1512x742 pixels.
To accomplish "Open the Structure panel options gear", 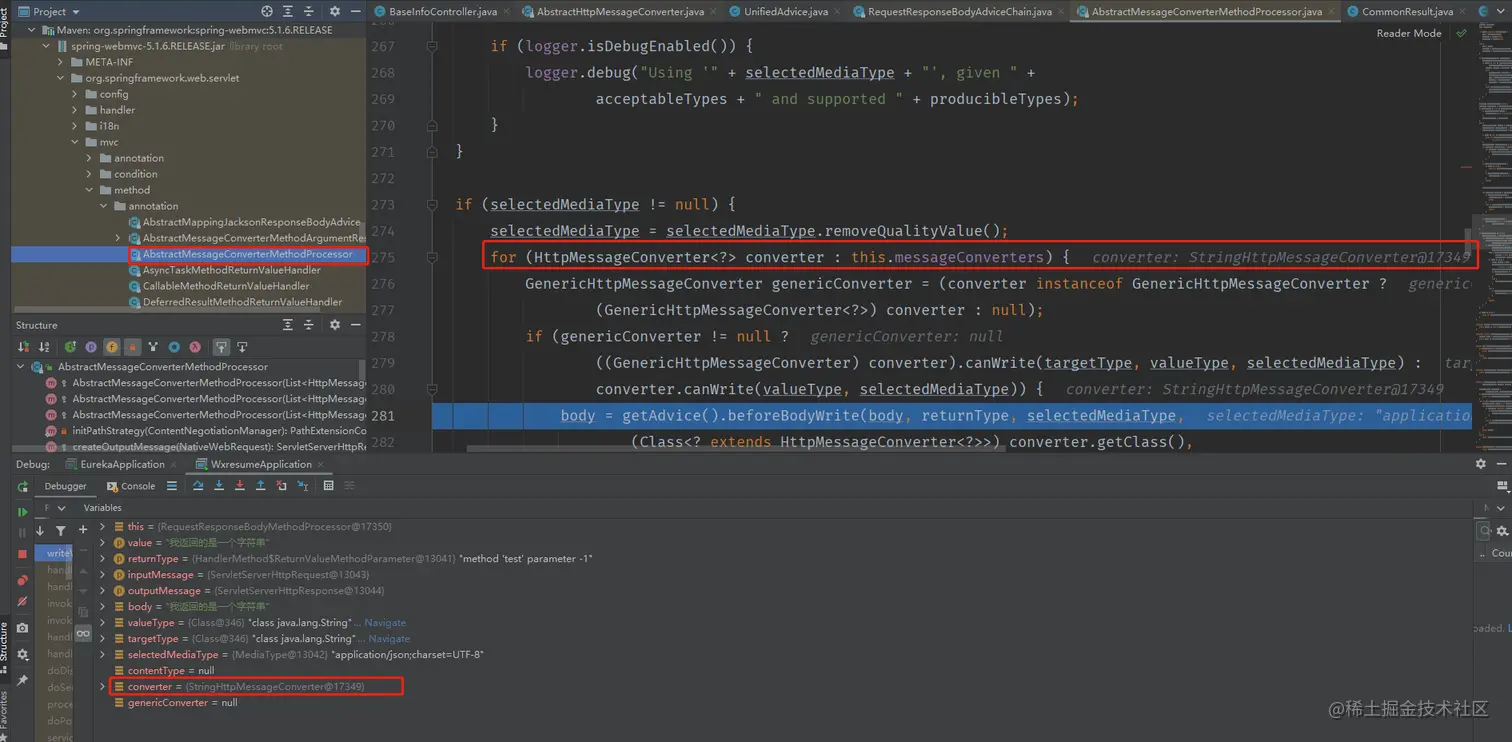I will tap(335, 325).
